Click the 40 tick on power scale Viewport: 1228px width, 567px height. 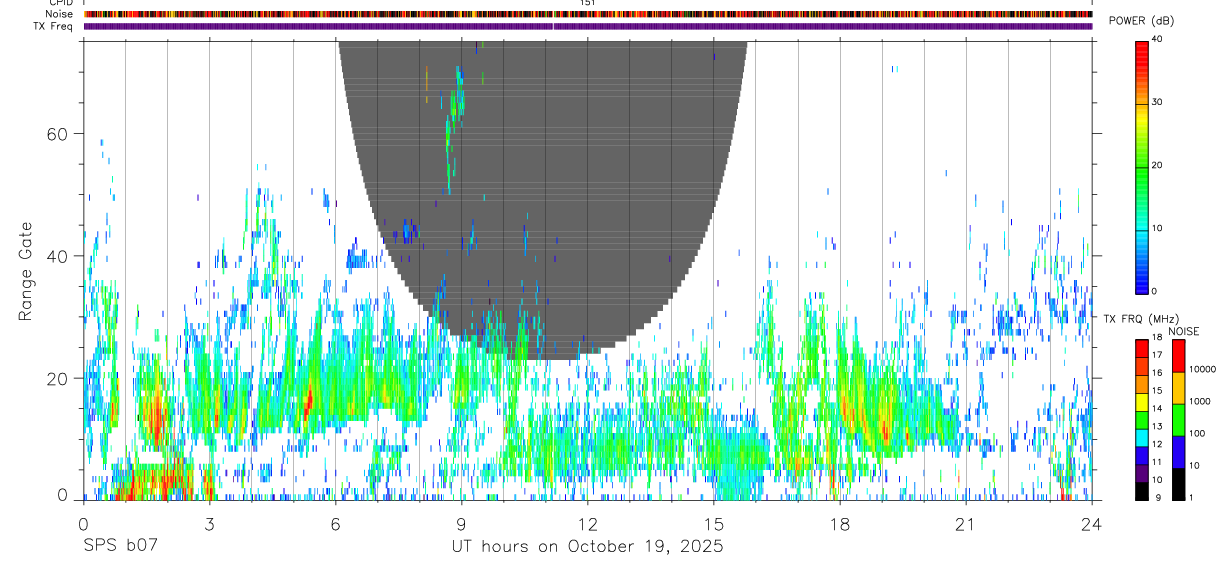(x=1159, y=39)
